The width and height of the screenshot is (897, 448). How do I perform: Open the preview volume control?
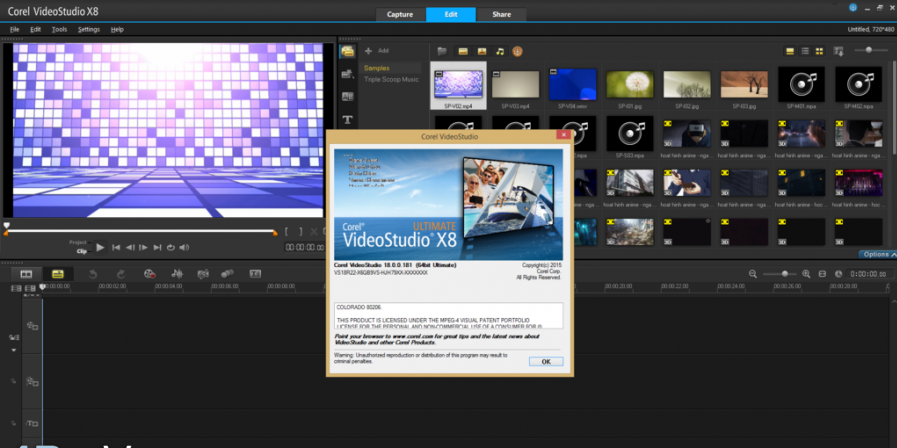184,247
